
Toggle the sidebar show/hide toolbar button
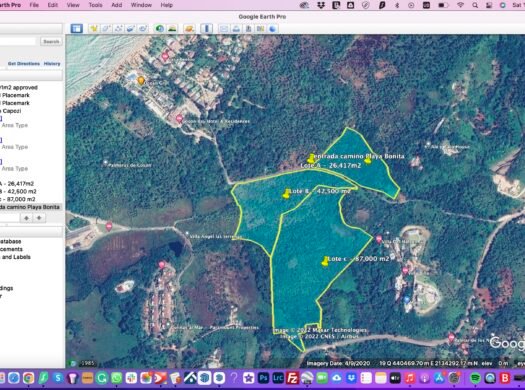[77, 28]
